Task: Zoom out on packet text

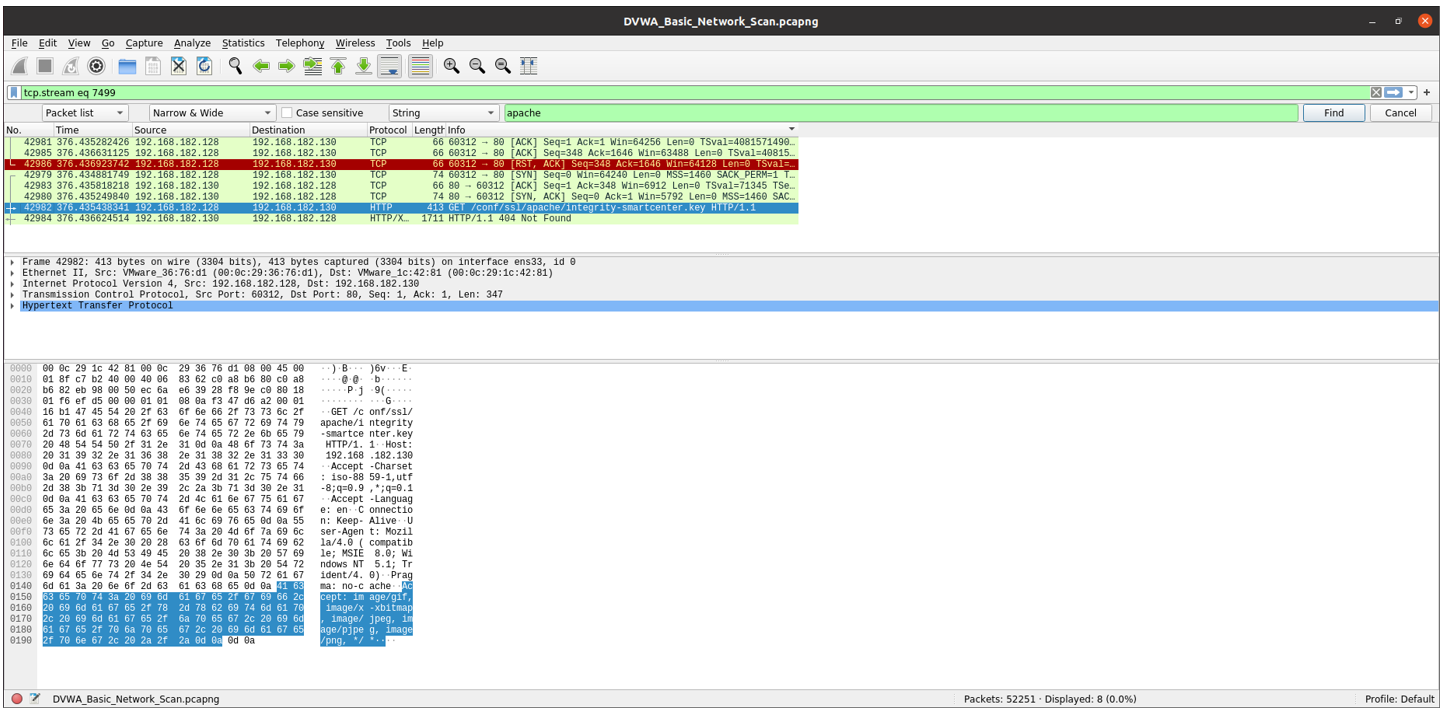Action: [x=477, y=66]
